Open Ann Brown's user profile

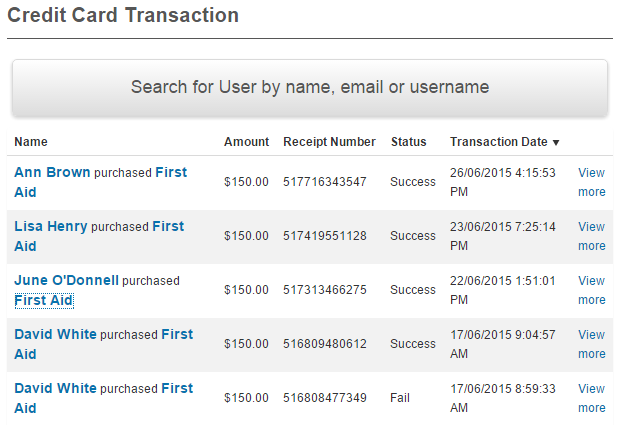pos(52,172)
